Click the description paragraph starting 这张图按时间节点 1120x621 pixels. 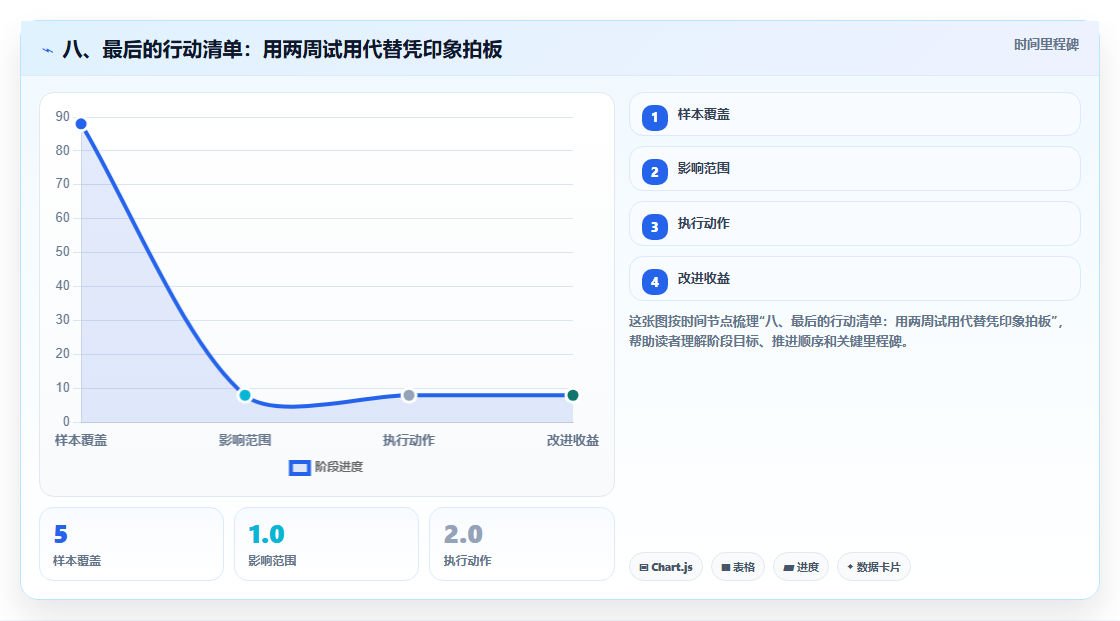coord(847,332)
